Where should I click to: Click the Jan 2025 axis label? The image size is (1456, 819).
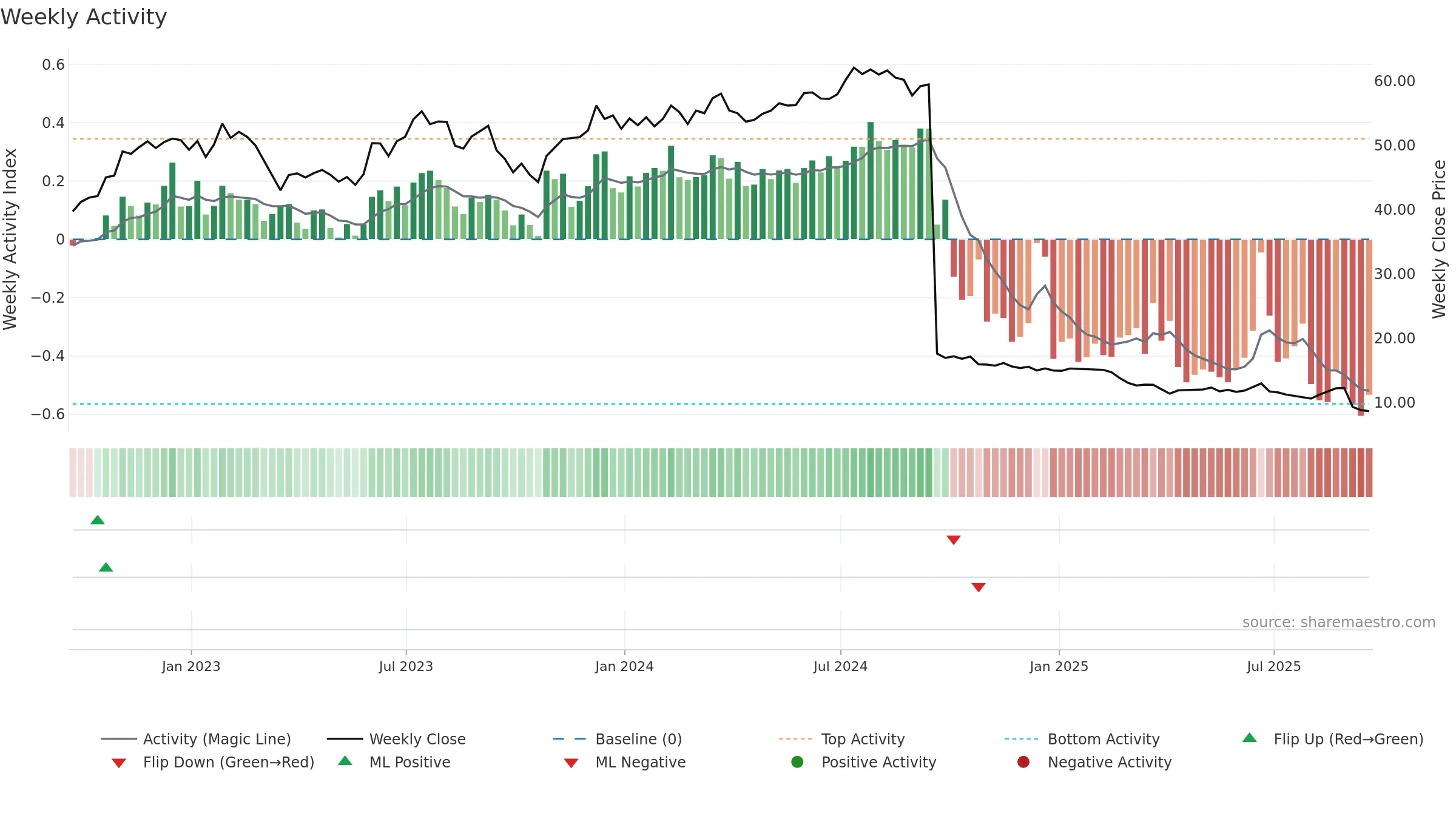[1059, 667]
